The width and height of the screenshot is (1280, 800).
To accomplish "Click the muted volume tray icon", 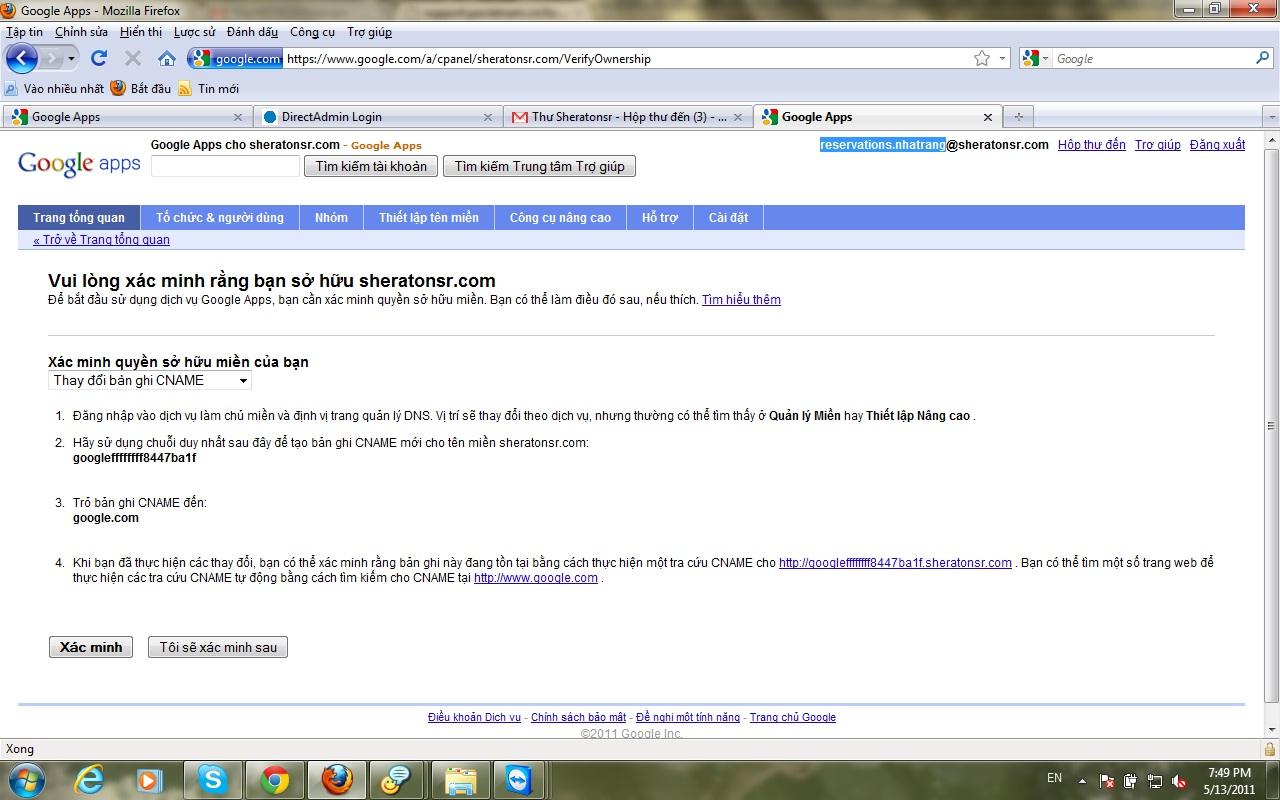I will [x=1179, y=781].
